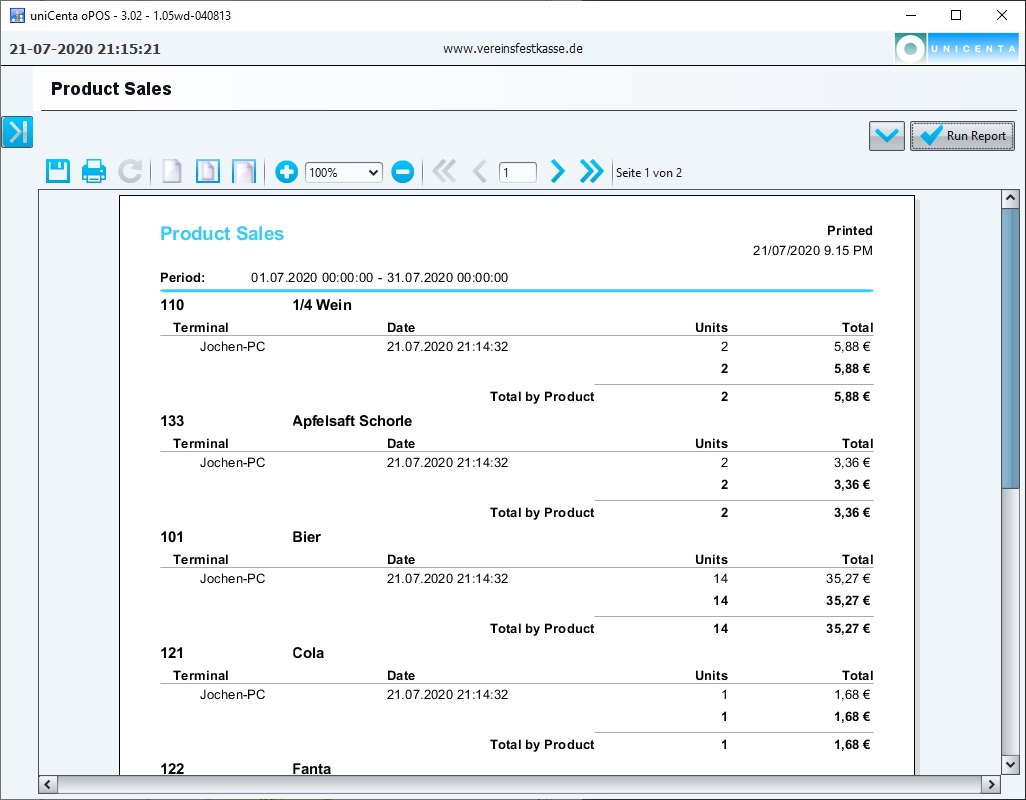This screenshot has height=800, width=1026.
Task: Click the Run Report button
Action: click(962, 136)
